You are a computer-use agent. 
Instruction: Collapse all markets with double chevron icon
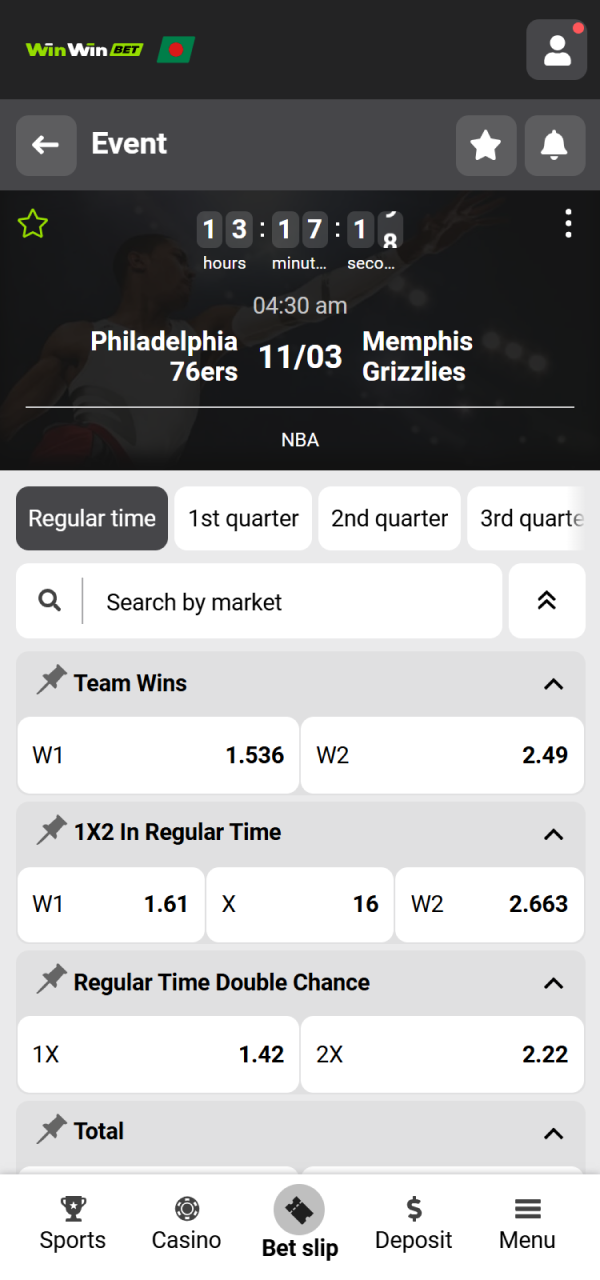pyautogui.click(x=547, y=601)
